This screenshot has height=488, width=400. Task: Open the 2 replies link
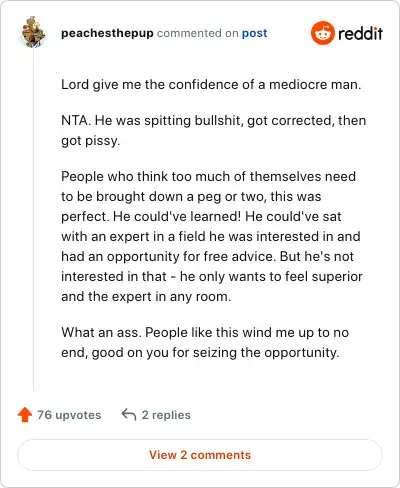click(166, 415)
